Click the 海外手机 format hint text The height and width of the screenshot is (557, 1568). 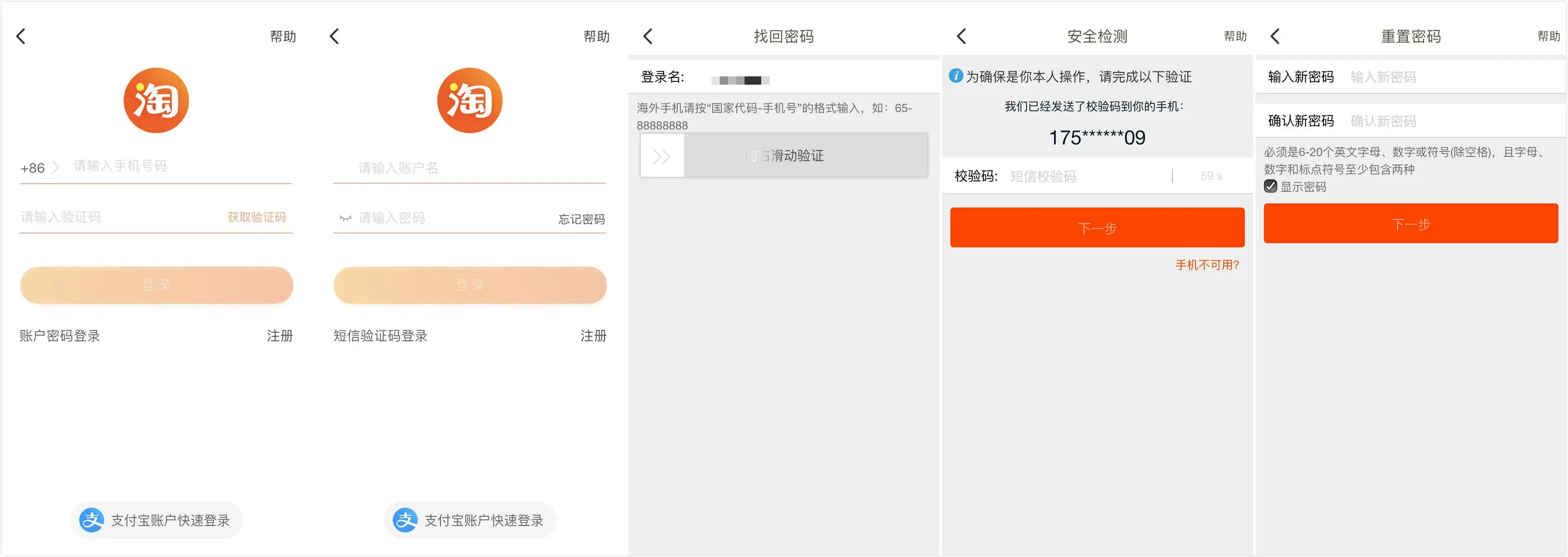pyautogui.click(x=774, y=117)
